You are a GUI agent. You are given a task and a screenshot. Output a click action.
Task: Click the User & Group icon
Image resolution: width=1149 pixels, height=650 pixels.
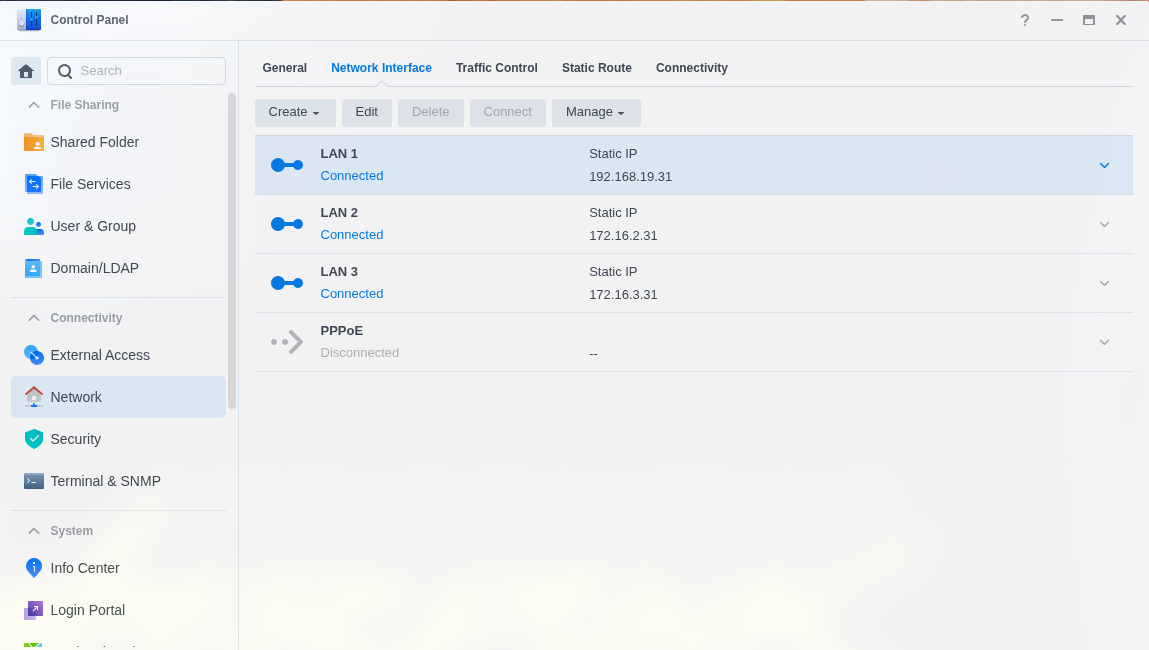point(34,226)
